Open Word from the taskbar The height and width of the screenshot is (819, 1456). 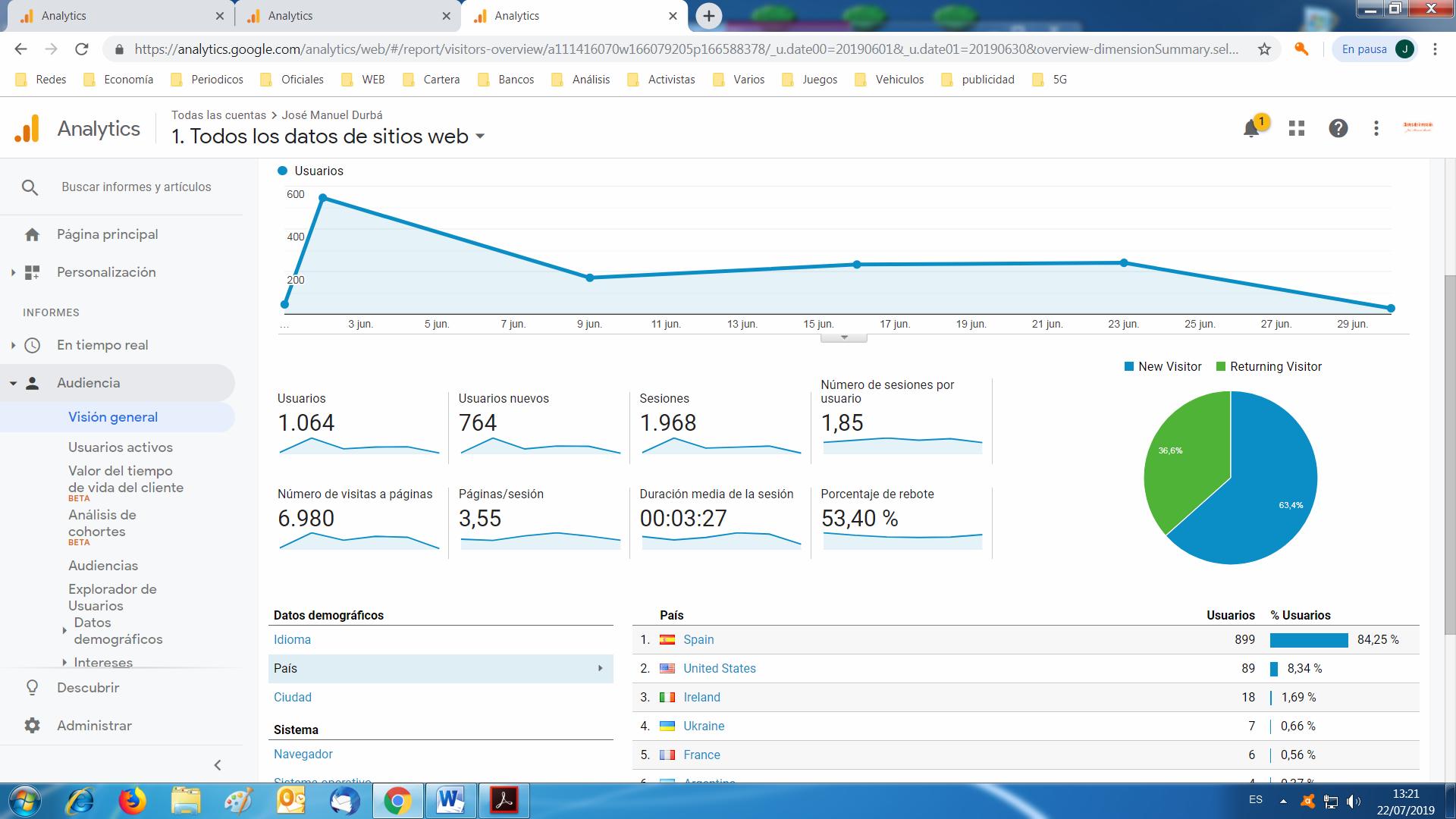[x=450, y=801]
